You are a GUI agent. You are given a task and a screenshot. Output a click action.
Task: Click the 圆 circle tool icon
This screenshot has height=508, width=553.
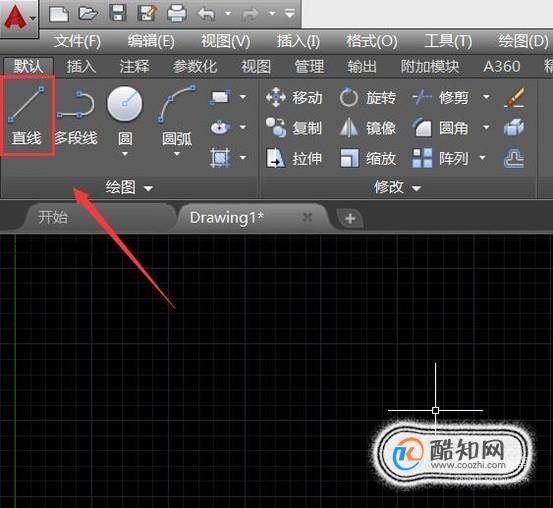[x=125, y=104]
